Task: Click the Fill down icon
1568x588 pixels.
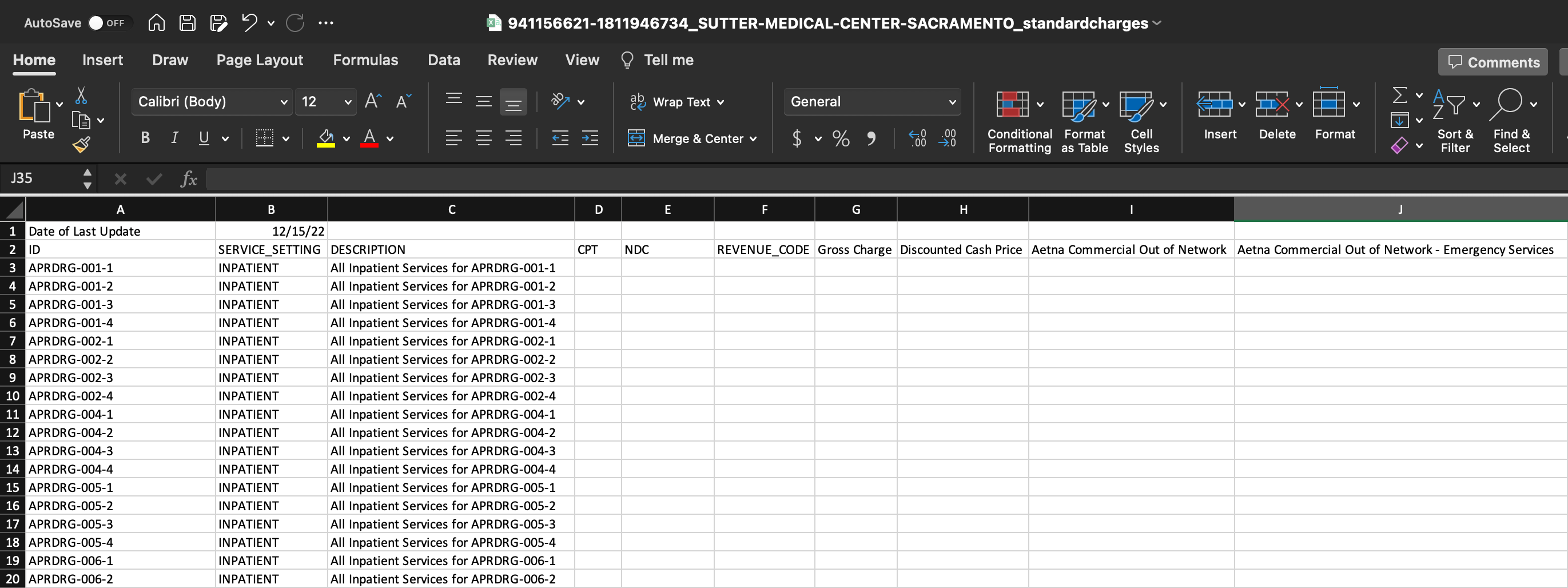Action: [x=1400, y=120]
